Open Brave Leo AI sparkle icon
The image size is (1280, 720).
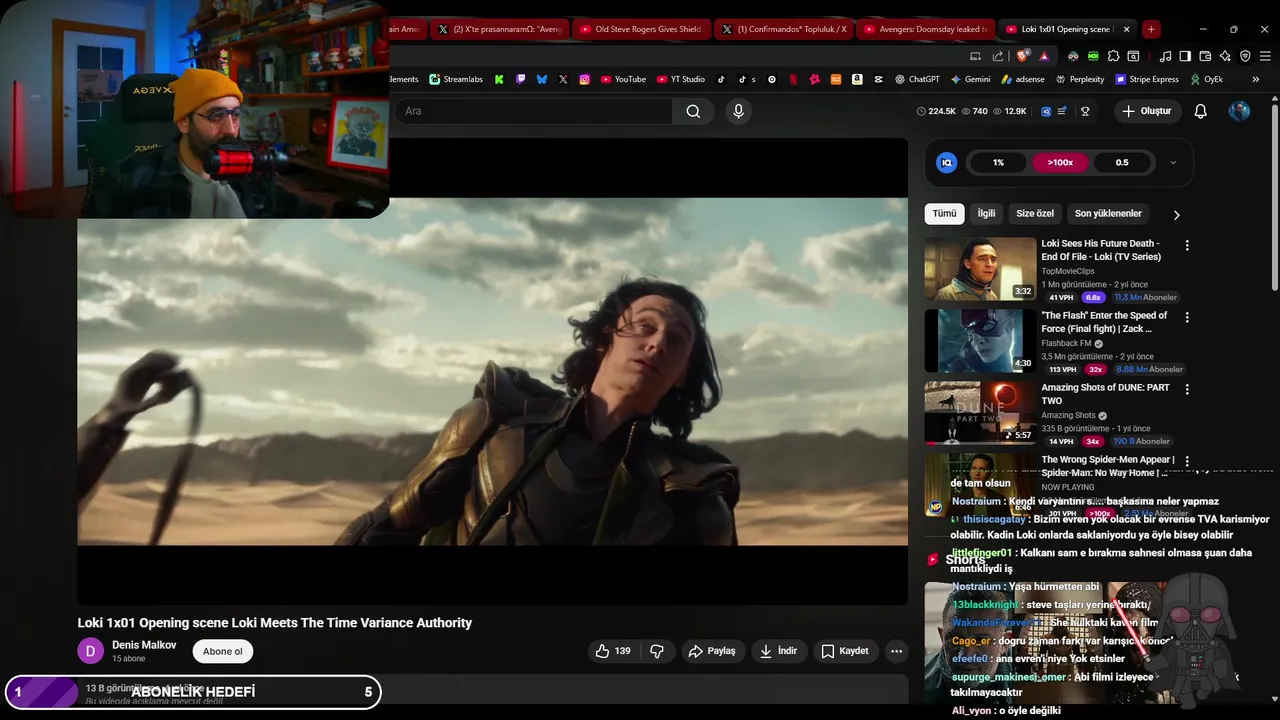click(1225, 56)
